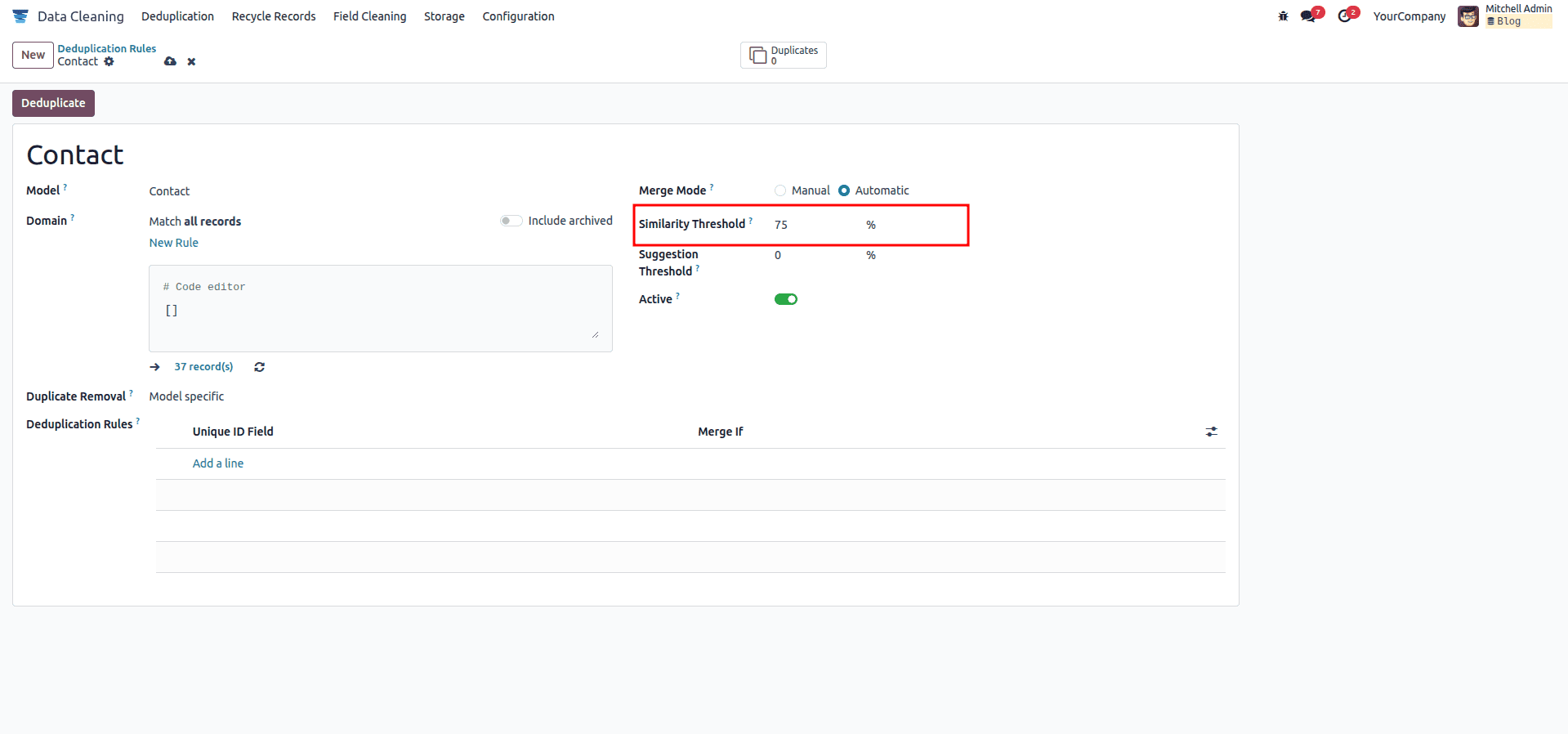
Task: Toggle the Active switch
Action: [x=786, y=299]
